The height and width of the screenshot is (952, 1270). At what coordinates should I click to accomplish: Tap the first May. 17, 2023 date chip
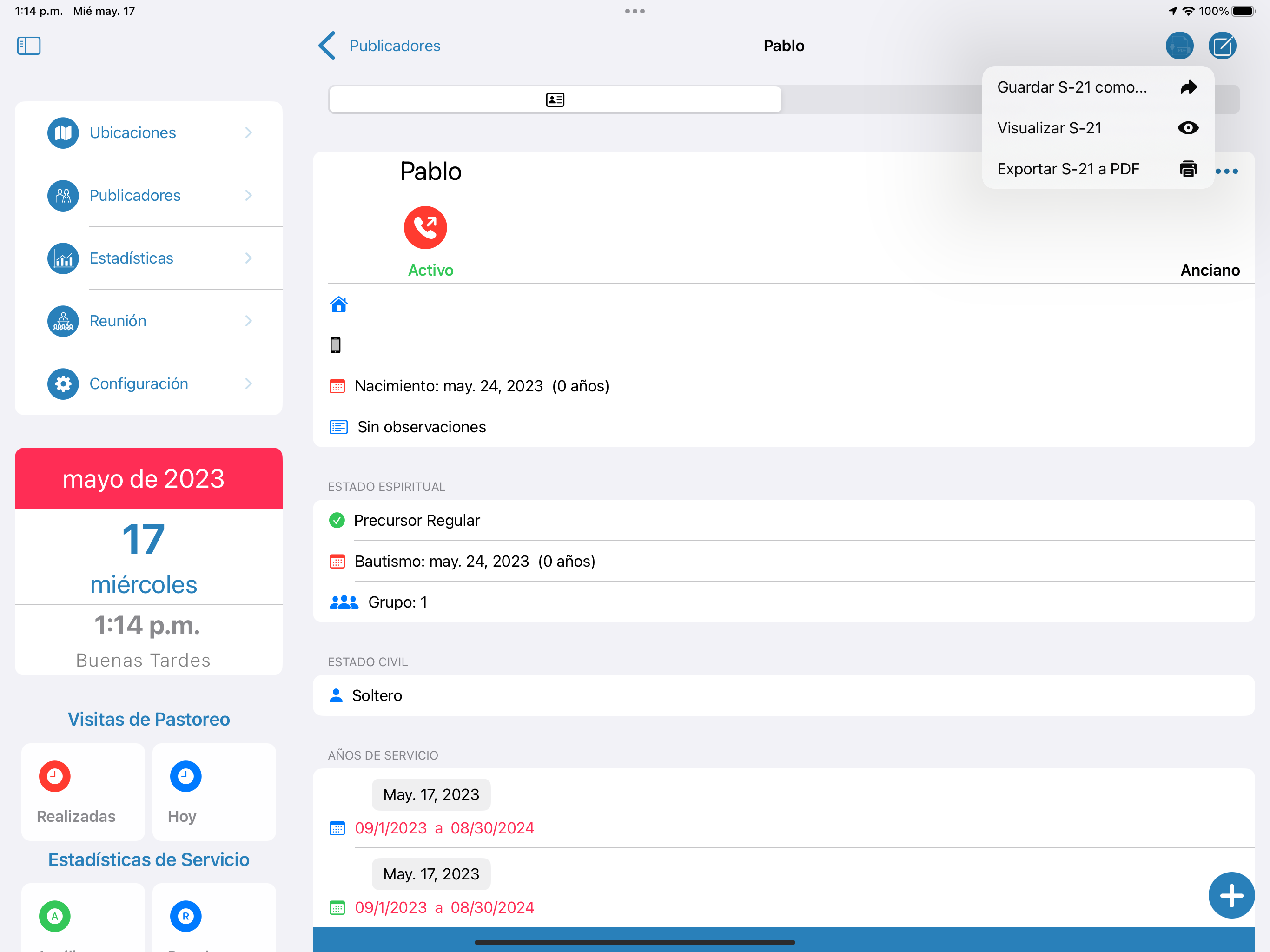click(x=431, y=795)
